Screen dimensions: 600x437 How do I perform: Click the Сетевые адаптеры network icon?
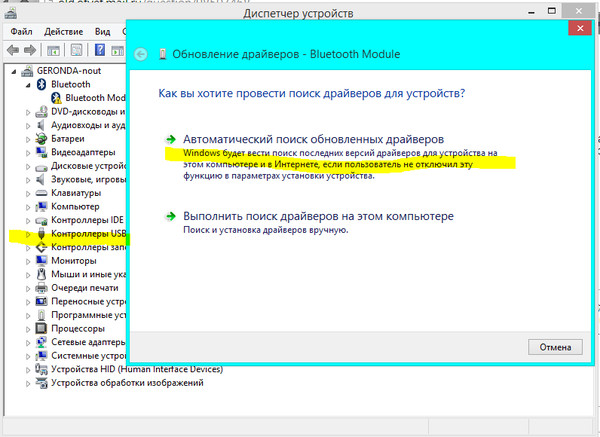(x=41, y=342)
